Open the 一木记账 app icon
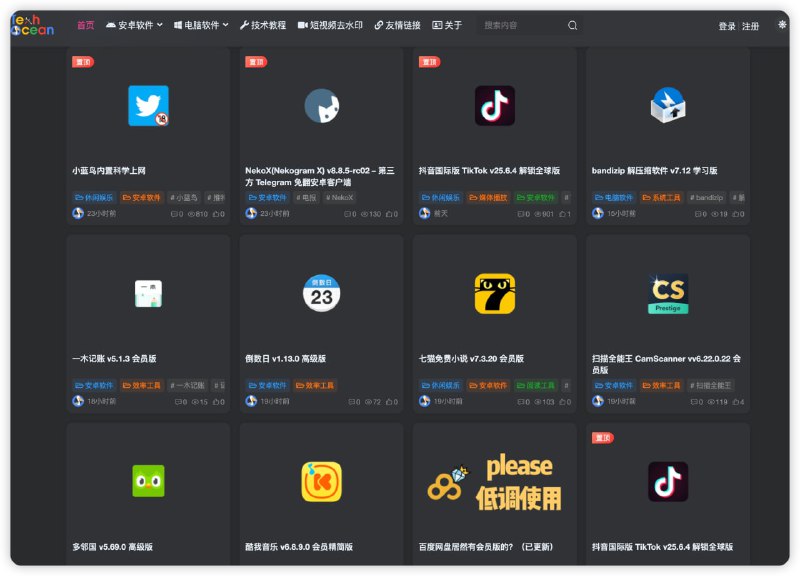This screenshot has height=576, width=800. pos(148,293)
